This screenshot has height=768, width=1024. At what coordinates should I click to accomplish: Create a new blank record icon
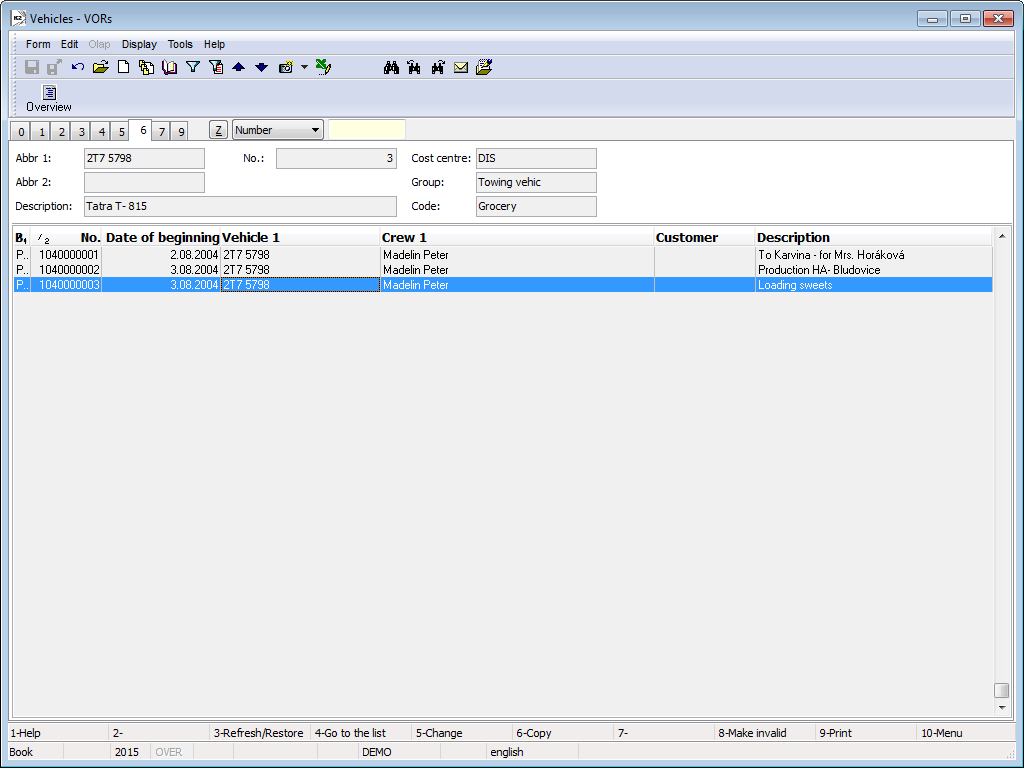pos(123,67)
